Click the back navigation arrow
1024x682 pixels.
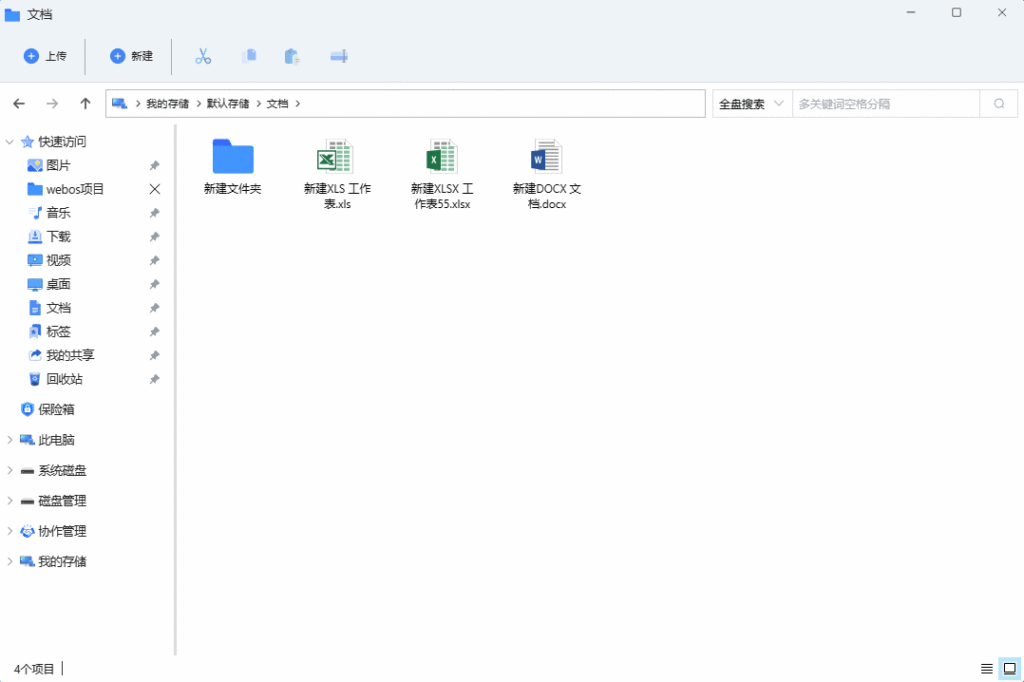click(19, 104)
